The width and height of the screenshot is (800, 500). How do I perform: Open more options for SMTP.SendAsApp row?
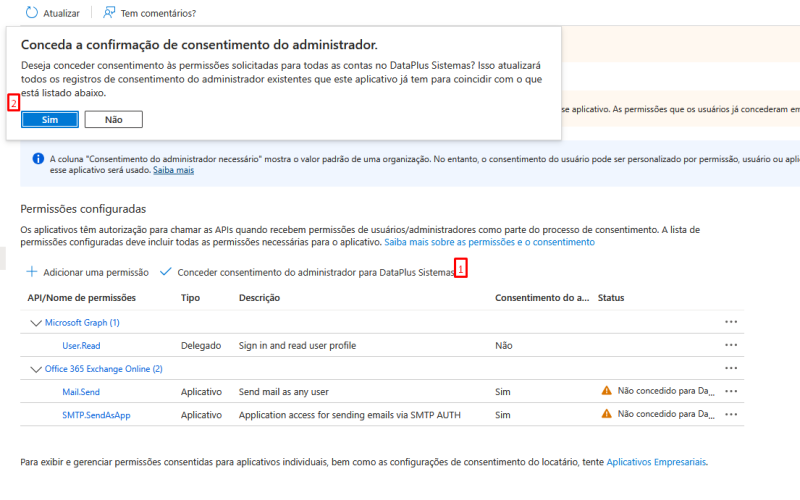tap(731, 414)
